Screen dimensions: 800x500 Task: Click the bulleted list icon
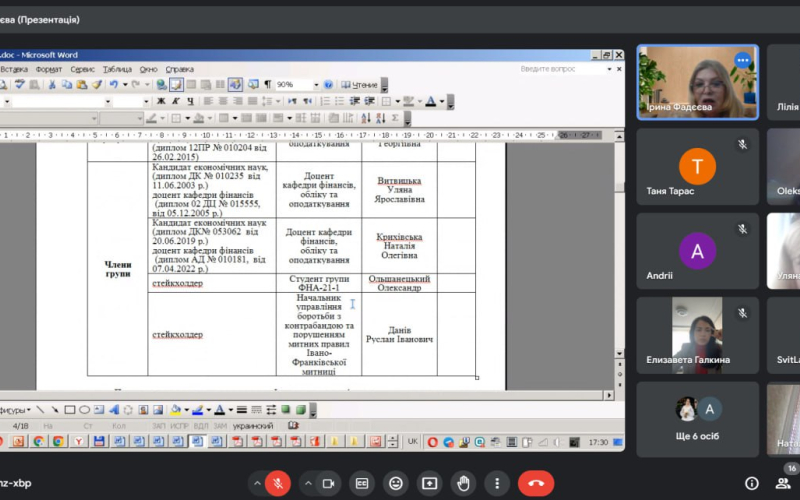pos(339,102)
